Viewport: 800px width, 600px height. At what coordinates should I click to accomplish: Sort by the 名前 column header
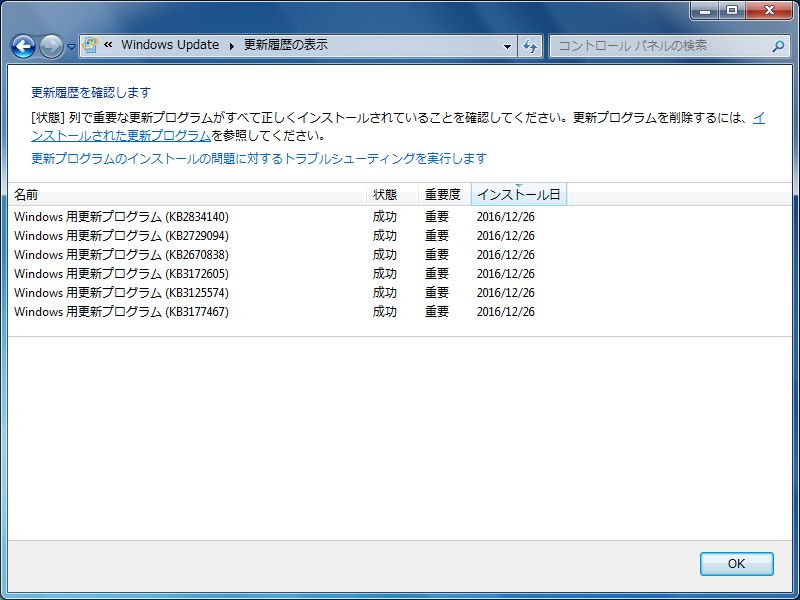[187, 194]
